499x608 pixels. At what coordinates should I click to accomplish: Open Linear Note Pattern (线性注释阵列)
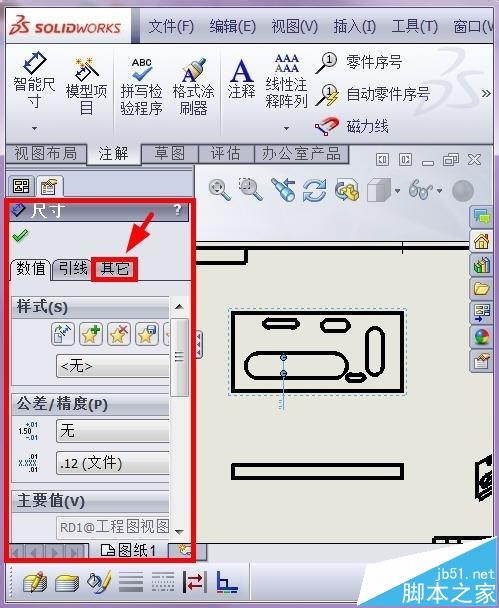tap(286, 81)
